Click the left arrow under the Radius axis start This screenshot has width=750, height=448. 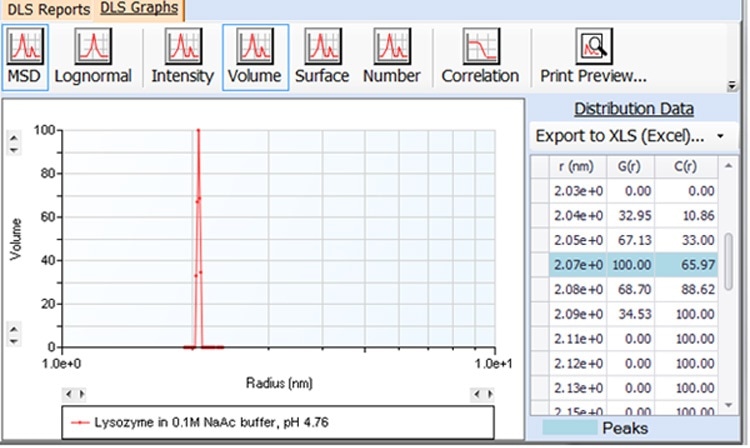pos(65,393)
